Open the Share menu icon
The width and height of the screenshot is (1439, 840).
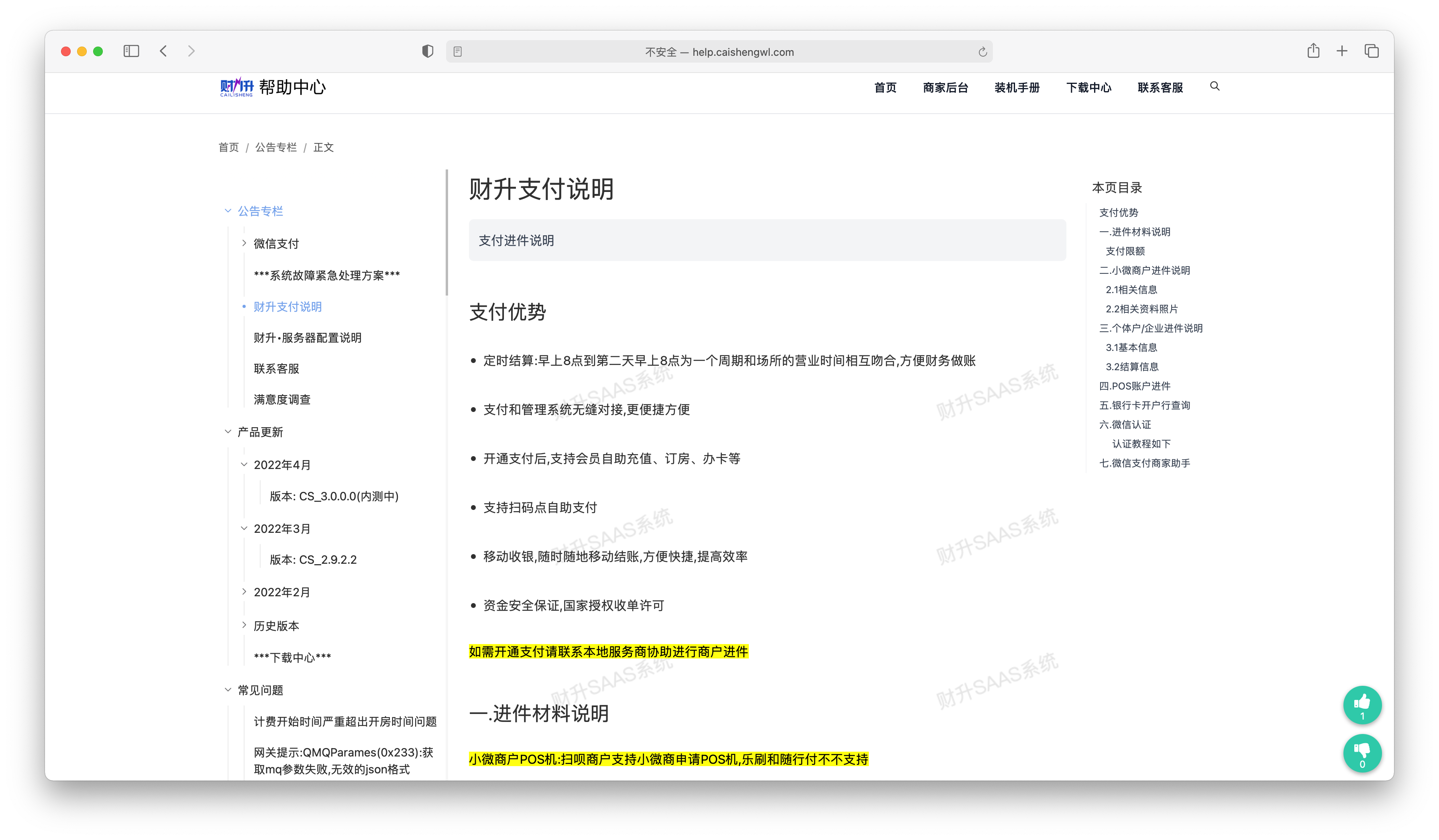(1313, 51)
